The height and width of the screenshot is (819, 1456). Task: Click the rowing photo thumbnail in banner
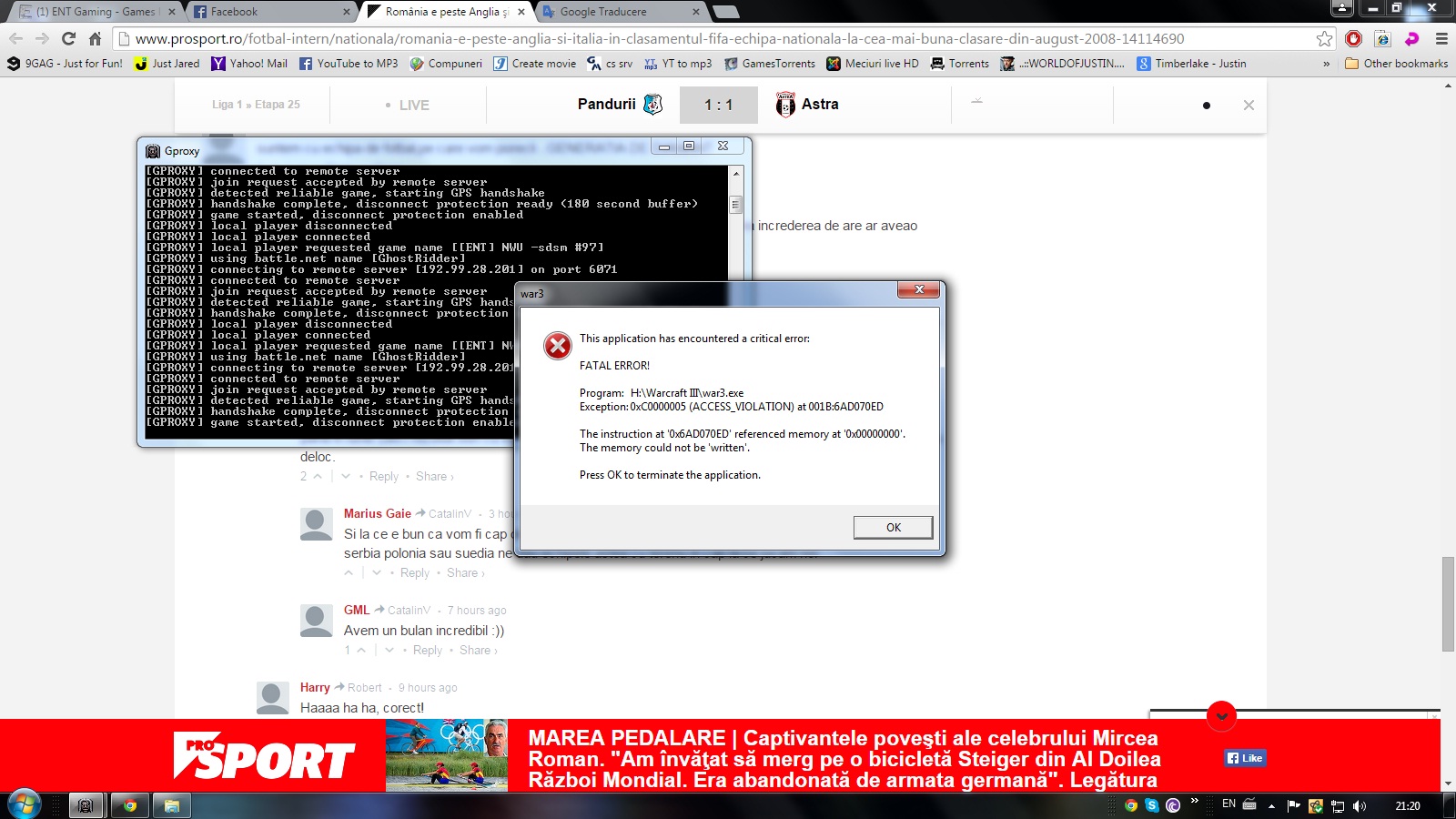point(447,754)
